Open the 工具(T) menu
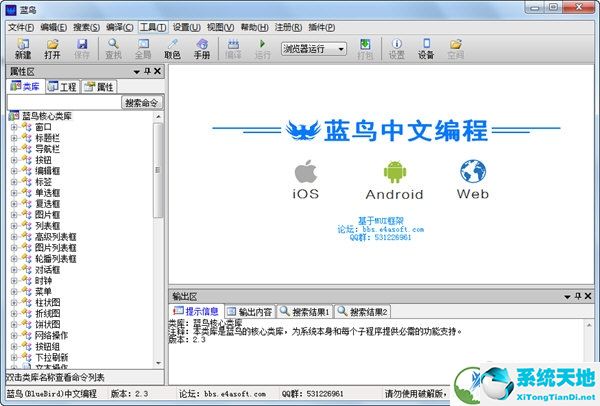Viewport: 600px width, 406px height. coord(153,28)
